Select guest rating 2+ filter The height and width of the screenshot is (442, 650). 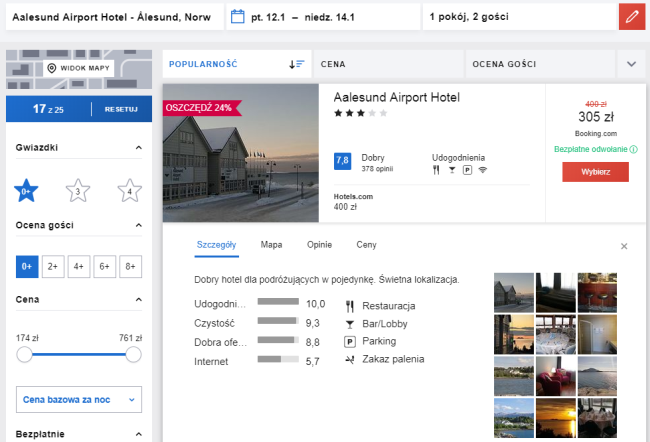(x=53, y=266)
